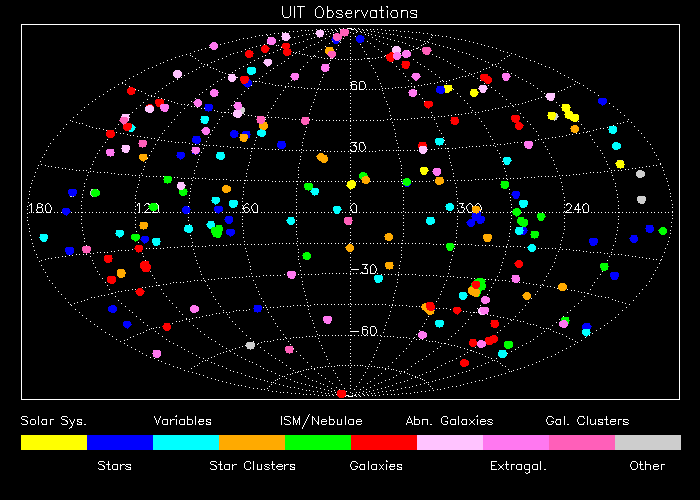Click the "Solar Sys." legend label
This screenshot has height=500, width=700.
[54, 421]
